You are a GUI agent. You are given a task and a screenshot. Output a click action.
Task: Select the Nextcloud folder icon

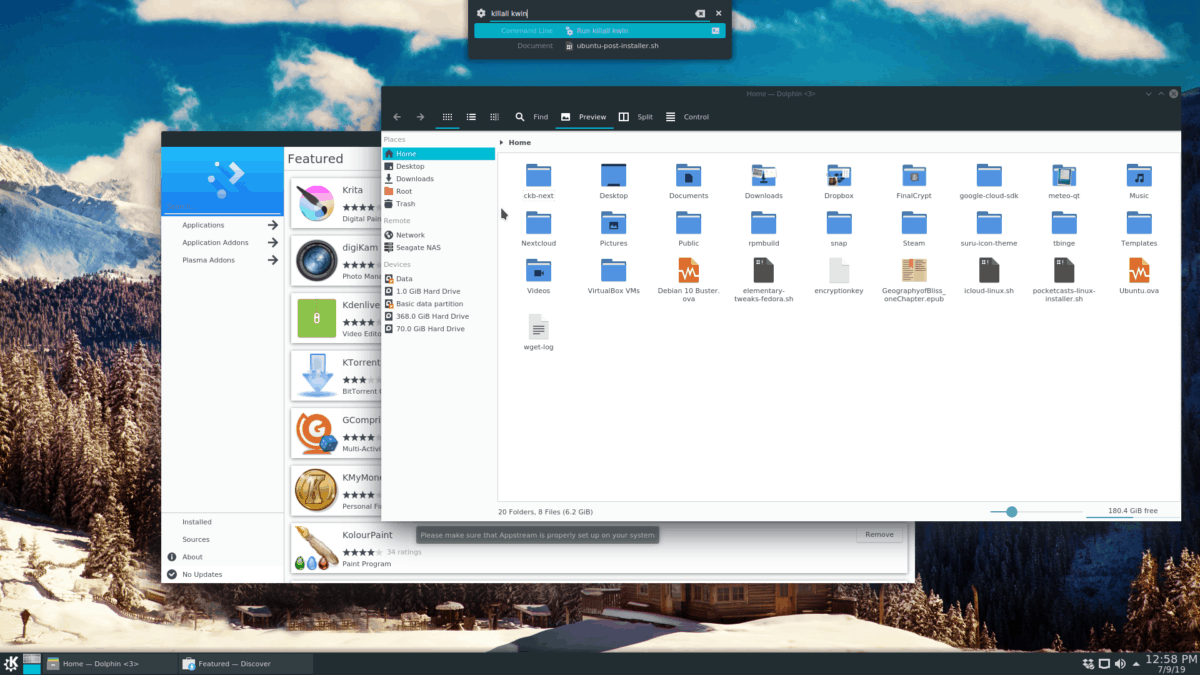538,223
